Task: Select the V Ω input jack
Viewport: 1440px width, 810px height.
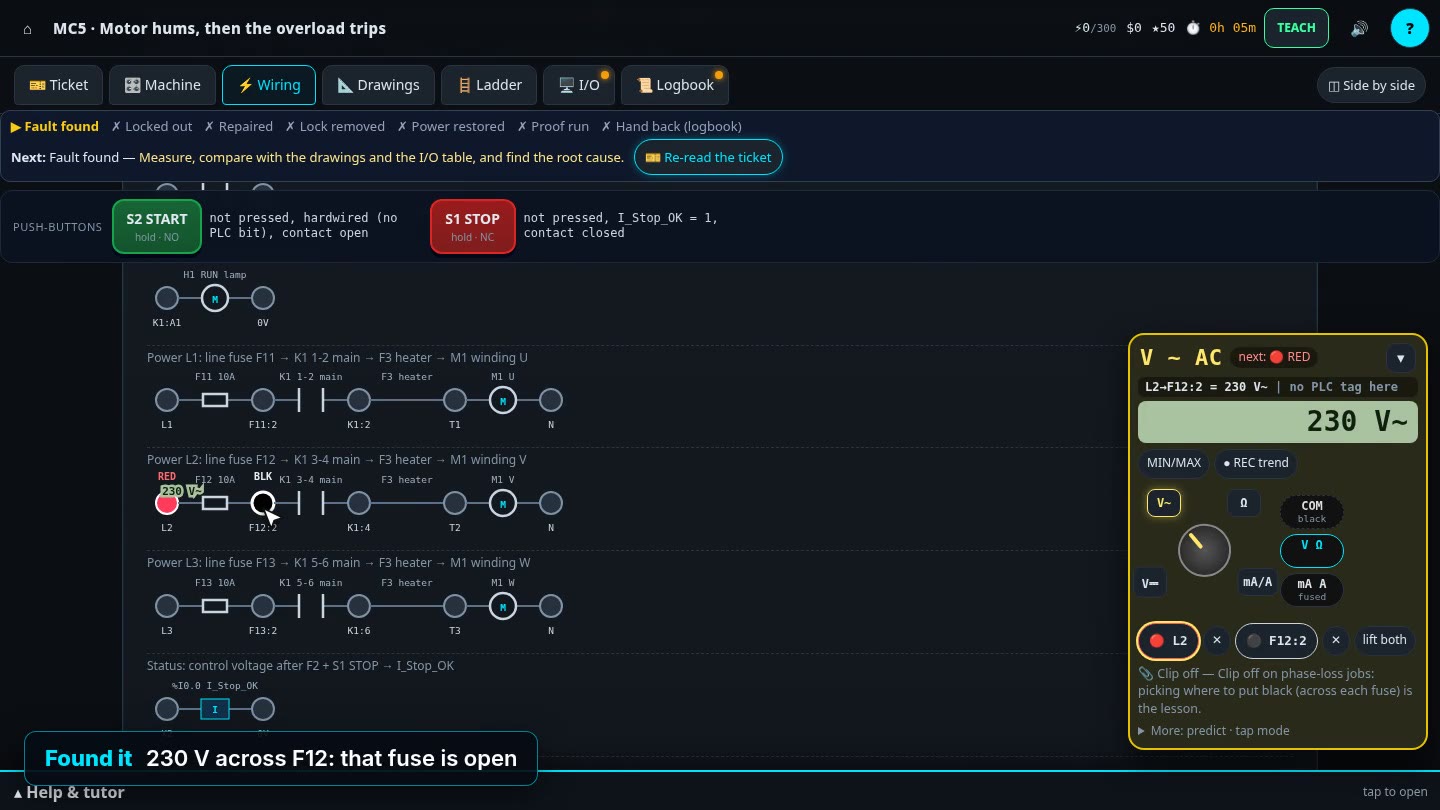Action: click(x=1312, y=551)
